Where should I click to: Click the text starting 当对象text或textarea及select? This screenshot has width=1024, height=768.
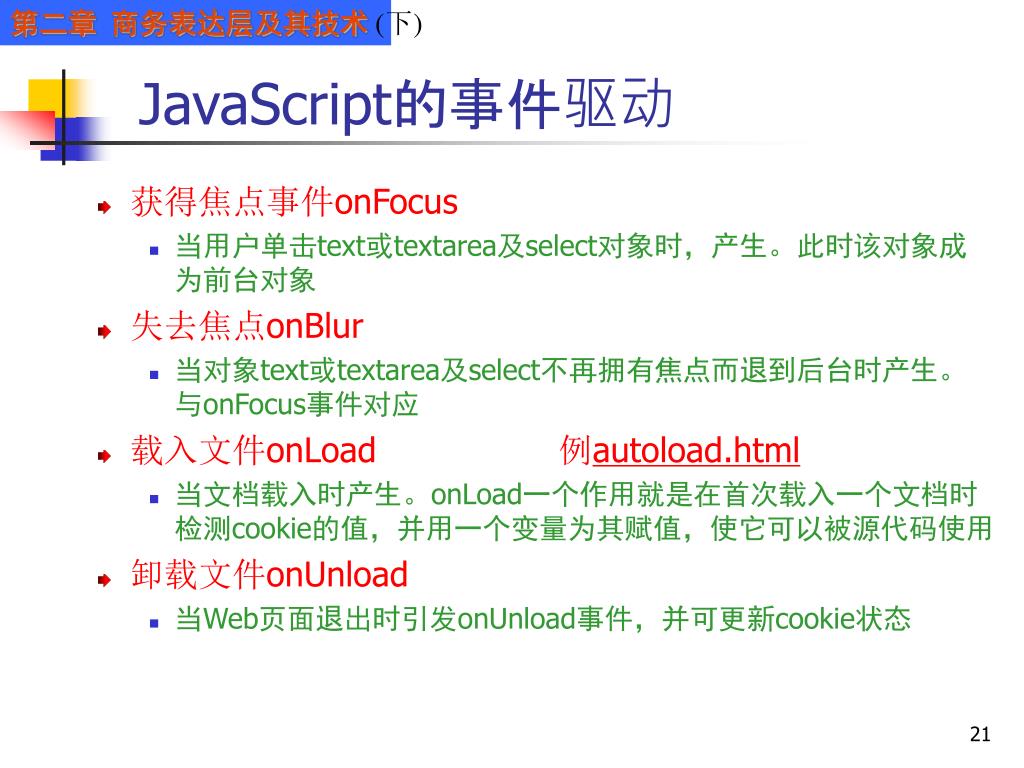565,370
